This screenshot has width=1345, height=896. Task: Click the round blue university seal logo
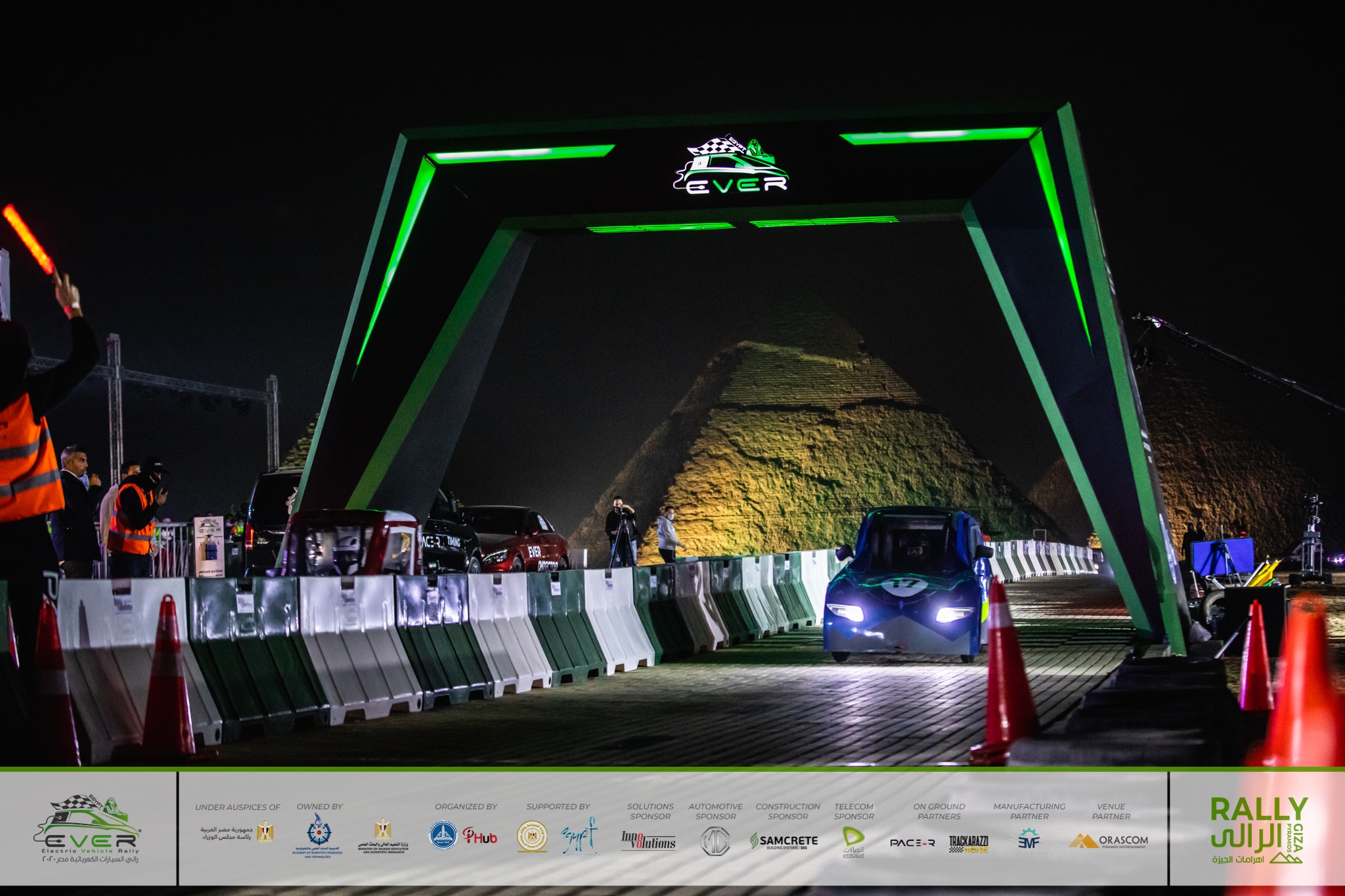[443, 835]
